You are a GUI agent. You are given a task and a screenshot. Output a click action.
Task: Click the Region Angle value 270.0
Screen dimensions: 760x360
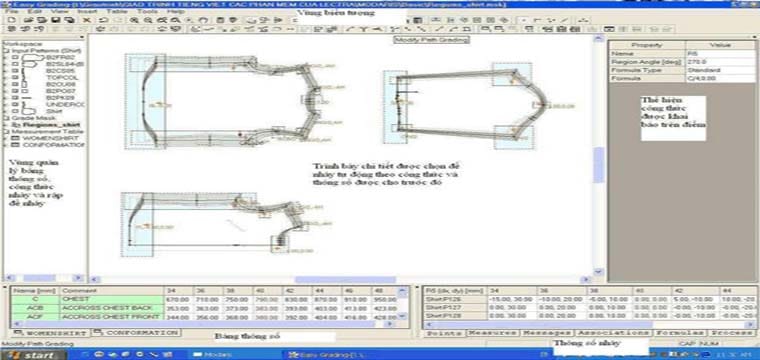[720, 62]
